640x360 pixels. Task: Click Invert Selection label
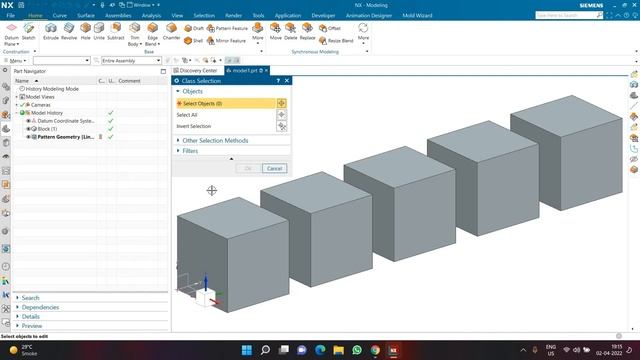pos(193,127)
